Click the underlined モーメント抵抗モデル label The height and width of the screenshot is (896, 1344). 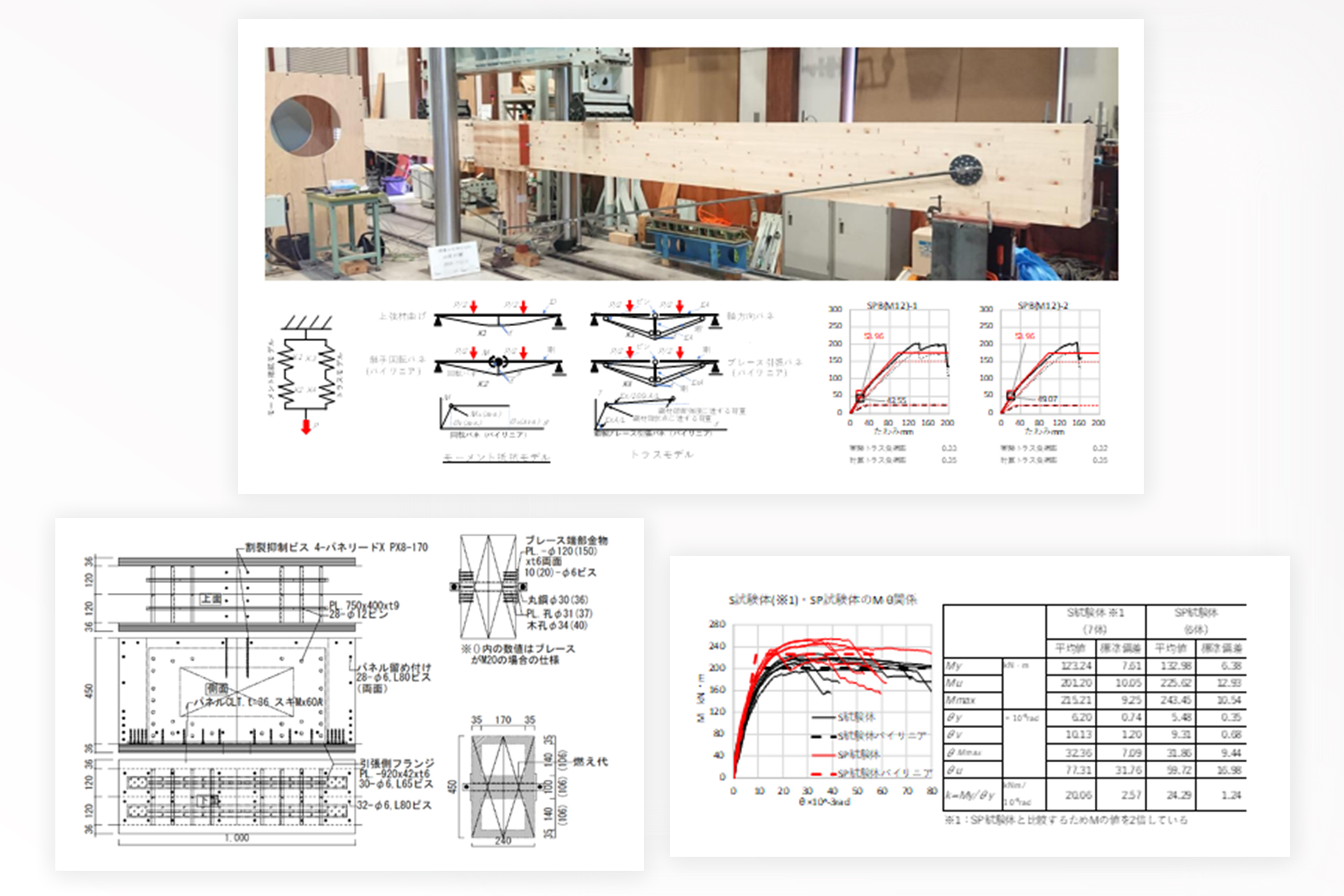[496, 457]
